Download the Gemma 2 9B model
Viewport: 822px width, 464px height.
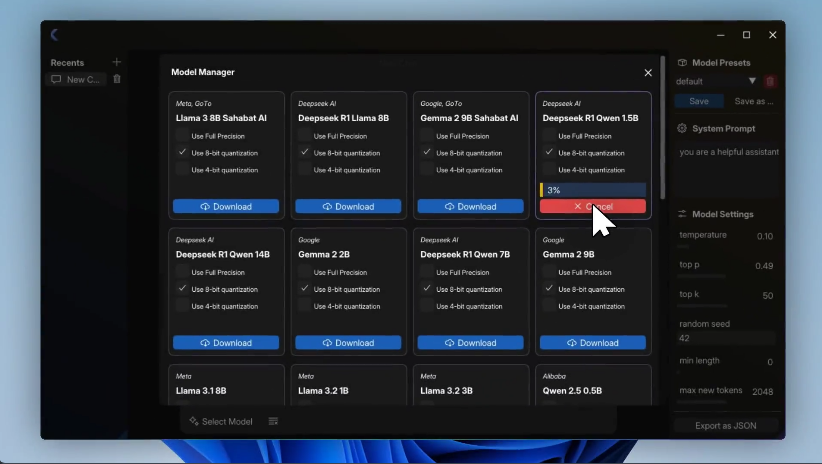(x=593, y=343)
